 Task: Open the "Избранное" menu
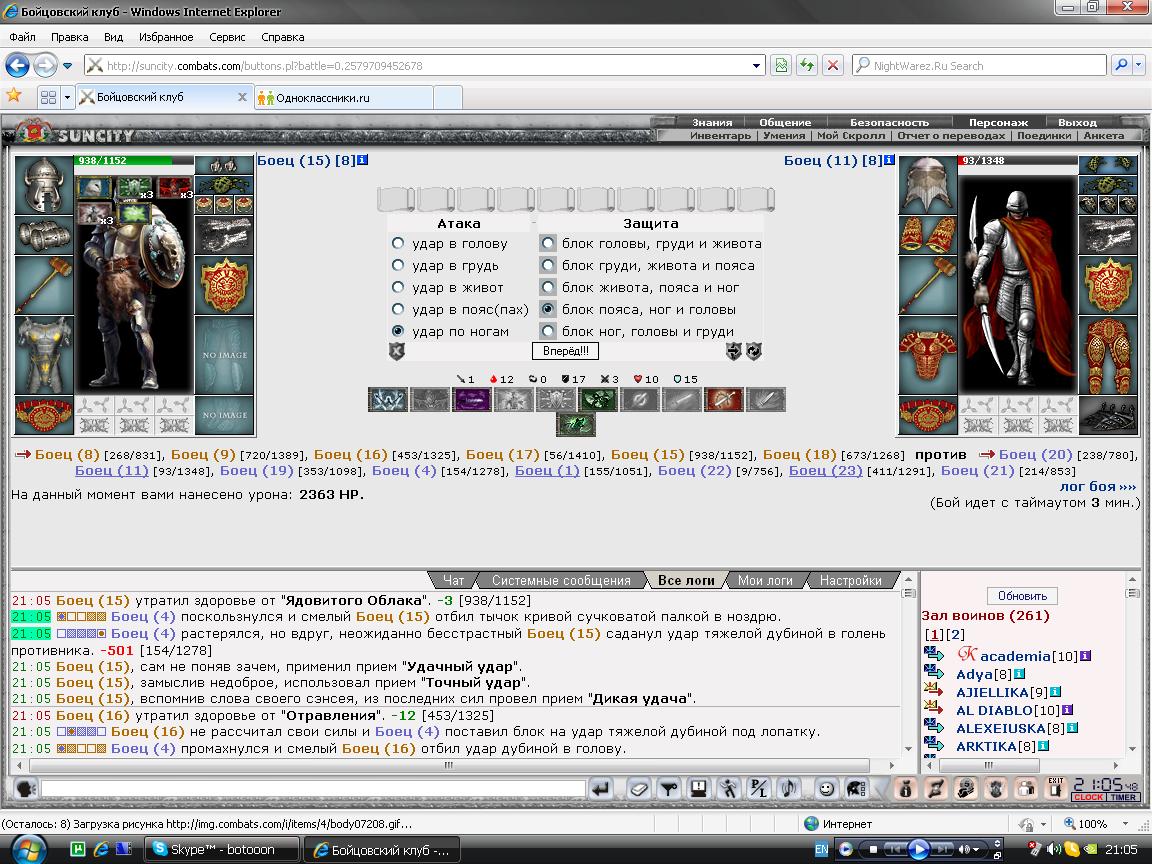point(166,37)
